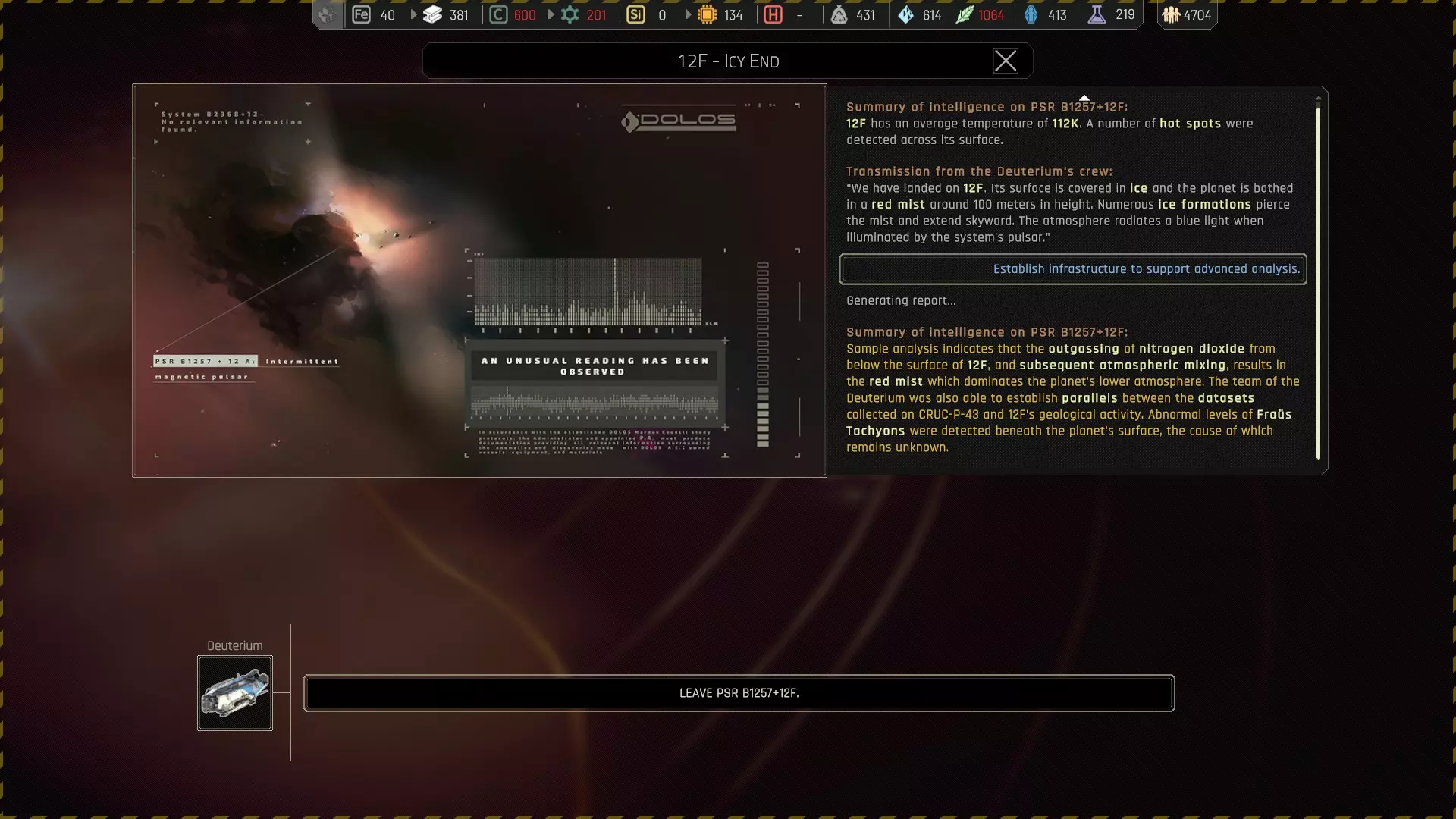This screenshot has height=819, width=1456.
Task: Click the orange microchip electronics icon
Action: click(707, 14)
